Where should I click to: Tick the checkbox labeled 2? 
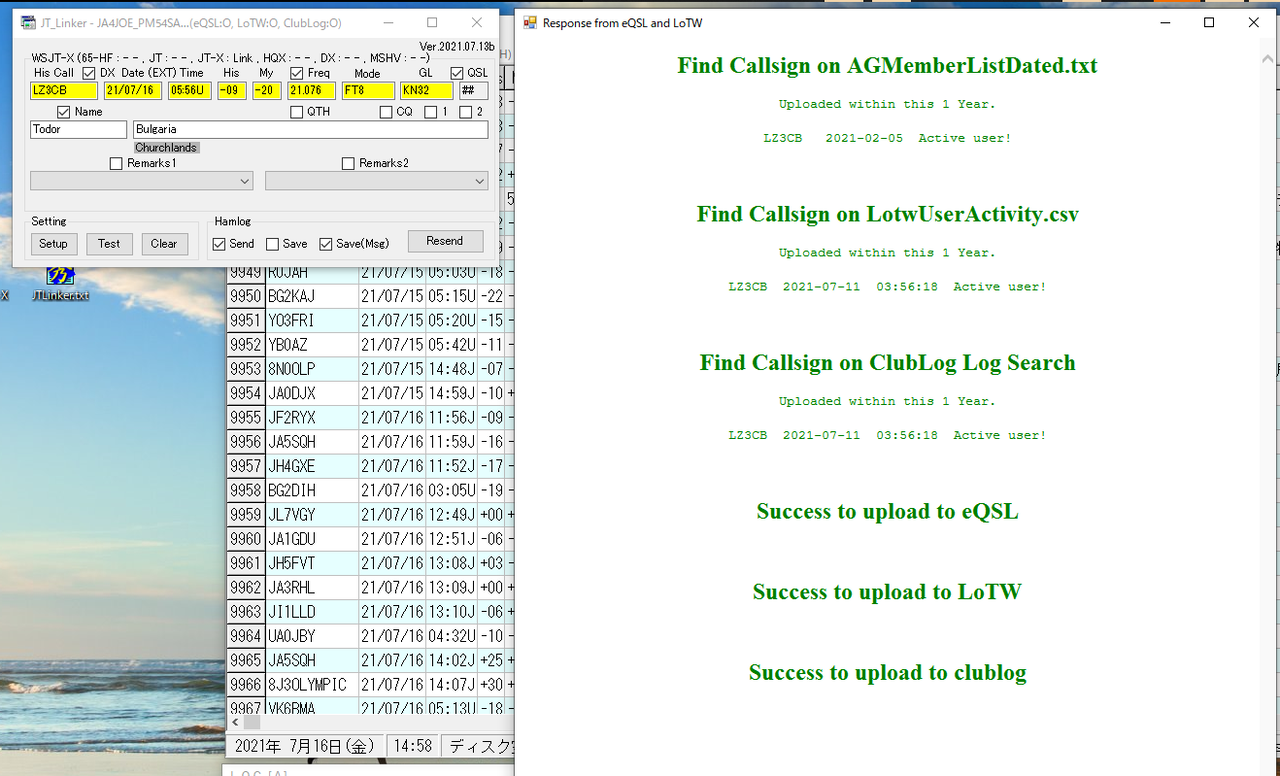[x=465, y=112]
